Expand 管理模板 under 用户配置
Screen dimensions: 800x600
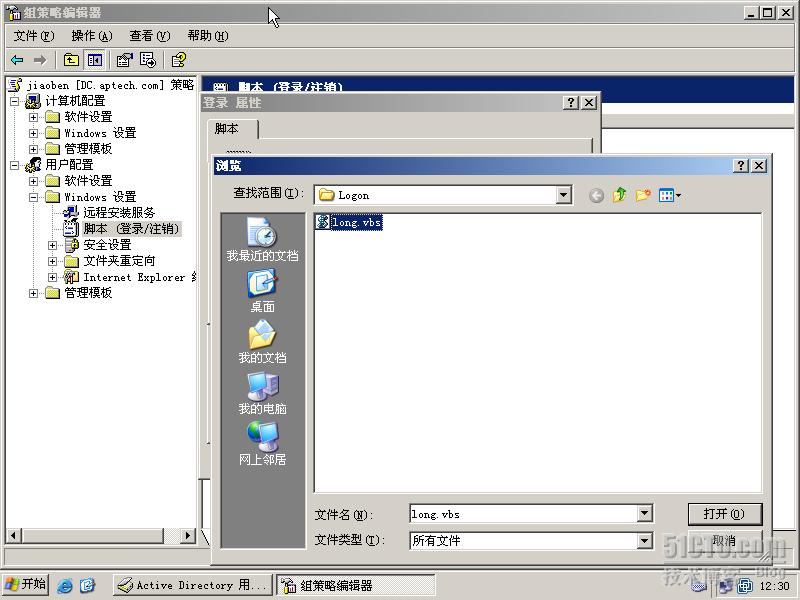tap(34, 293)
